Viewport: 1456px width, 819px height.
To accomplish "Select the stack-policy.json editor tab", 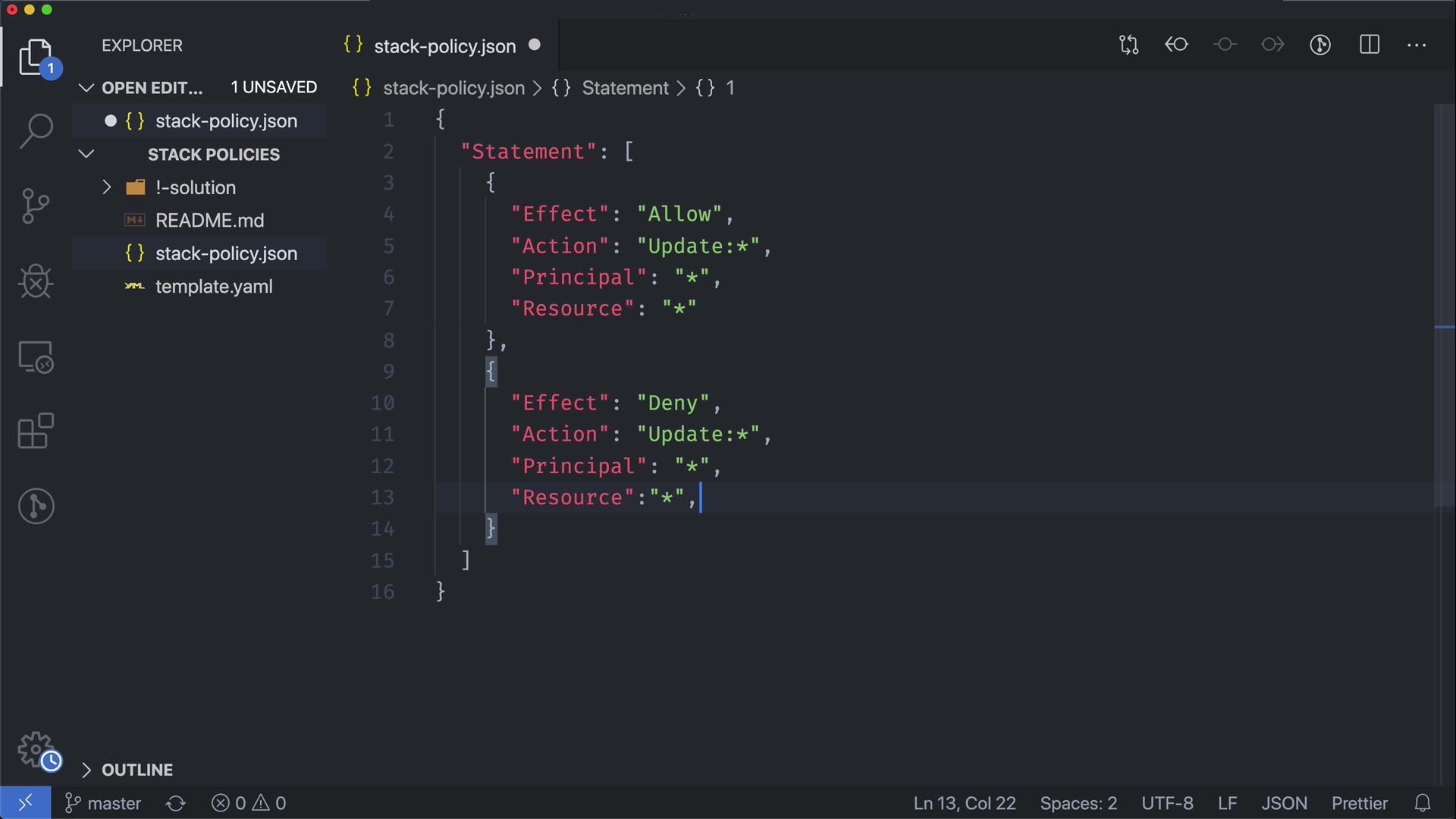I will 444,46.
